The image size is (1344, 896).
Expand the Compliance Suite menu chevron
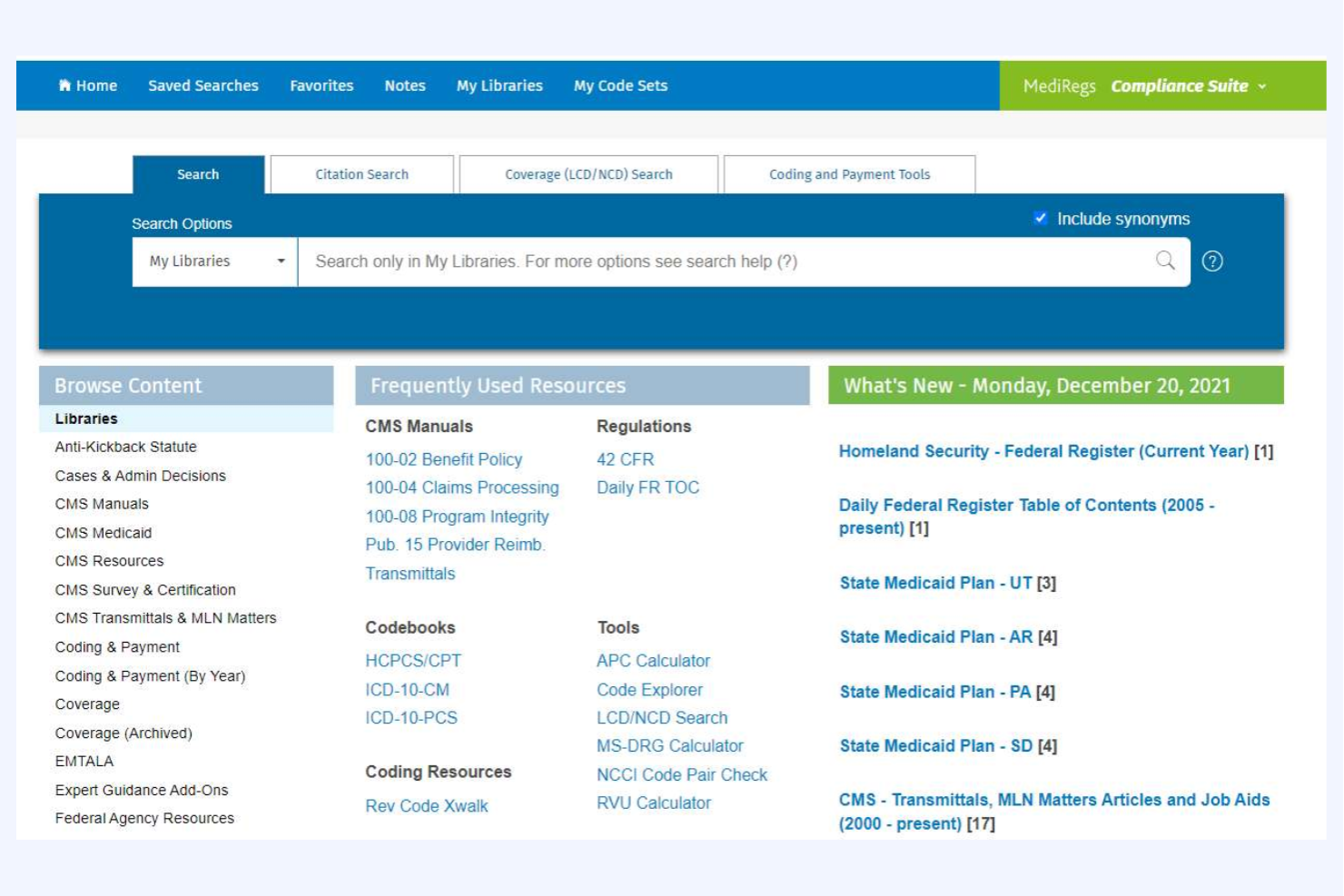[1262, 86]
